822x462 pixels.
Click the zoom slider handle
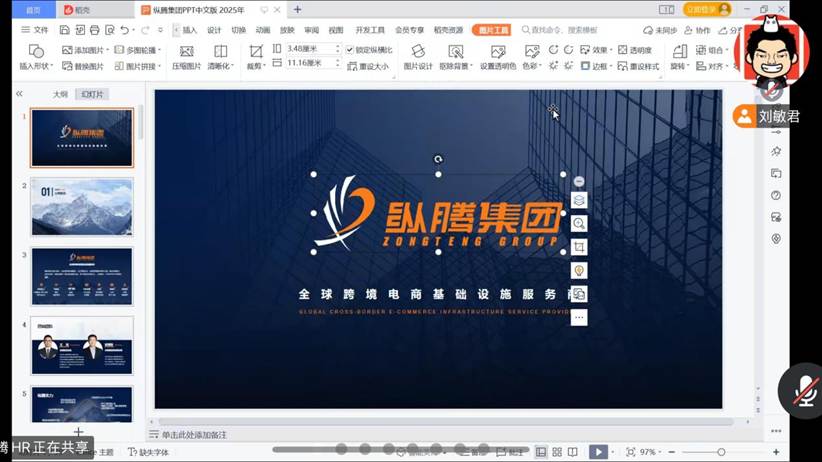point(721,452)
